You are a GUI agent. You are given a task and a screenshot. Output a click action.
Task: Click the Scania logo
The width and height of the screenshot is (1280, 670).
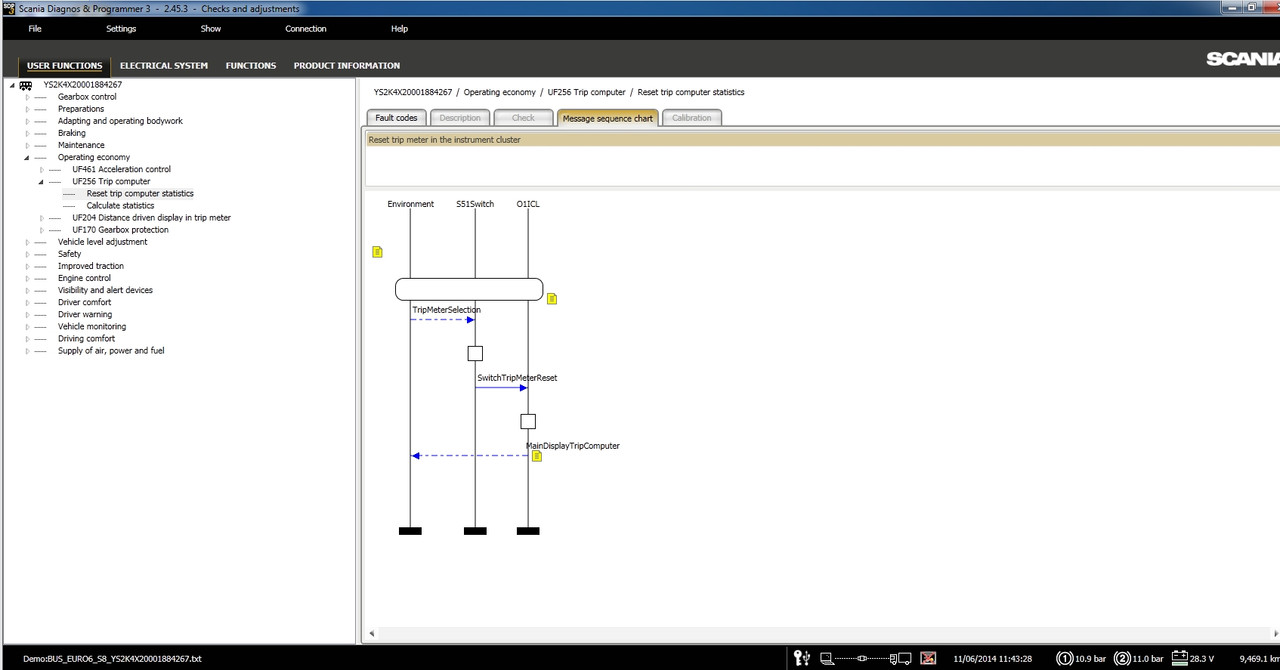[x=1241, y=59]
